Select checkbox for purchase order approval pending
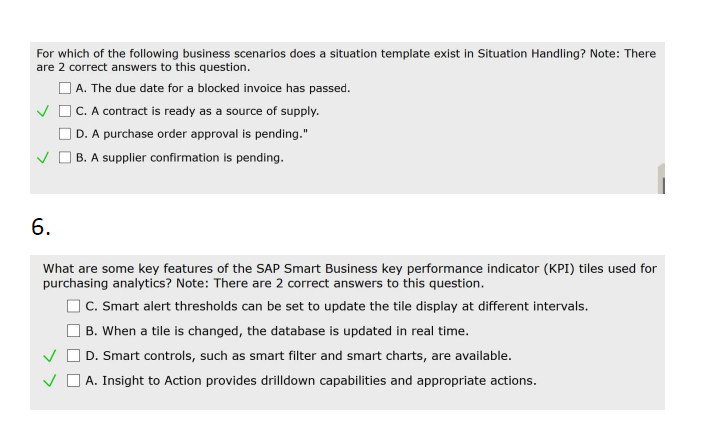This screenshot has height=424, width=709. point(66,134)
